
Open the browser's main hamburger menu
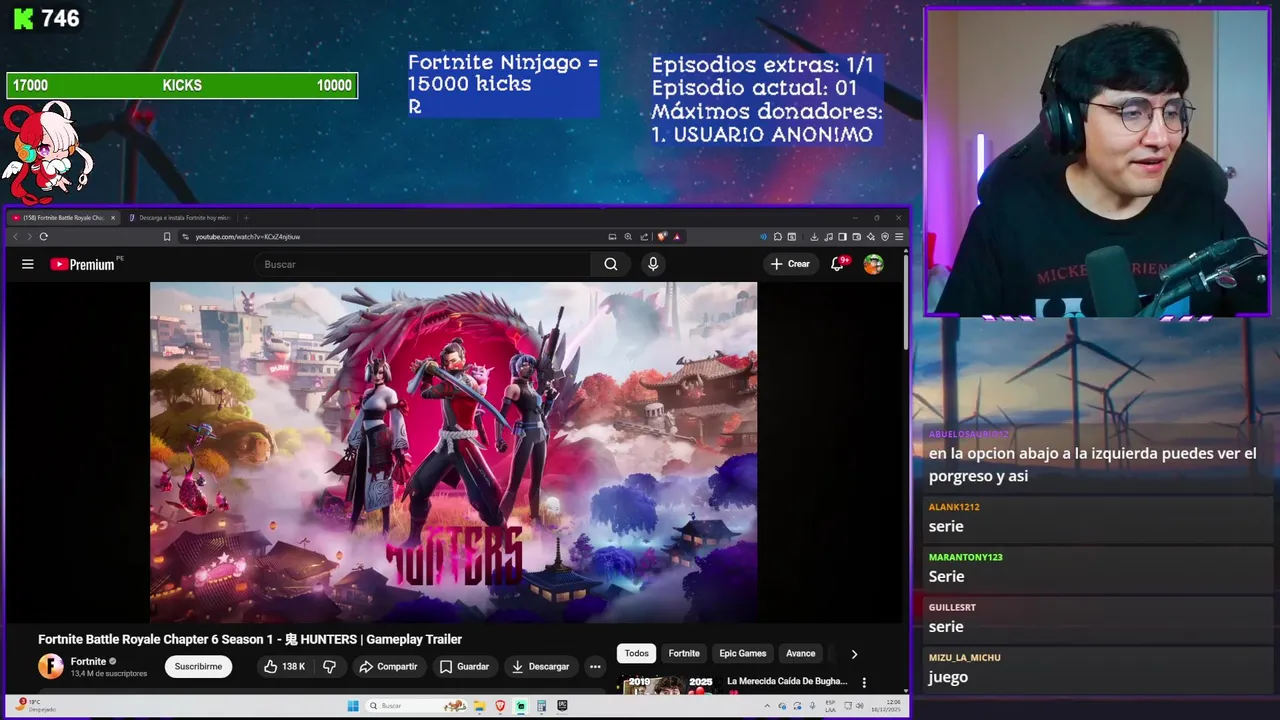coord(899,237)
